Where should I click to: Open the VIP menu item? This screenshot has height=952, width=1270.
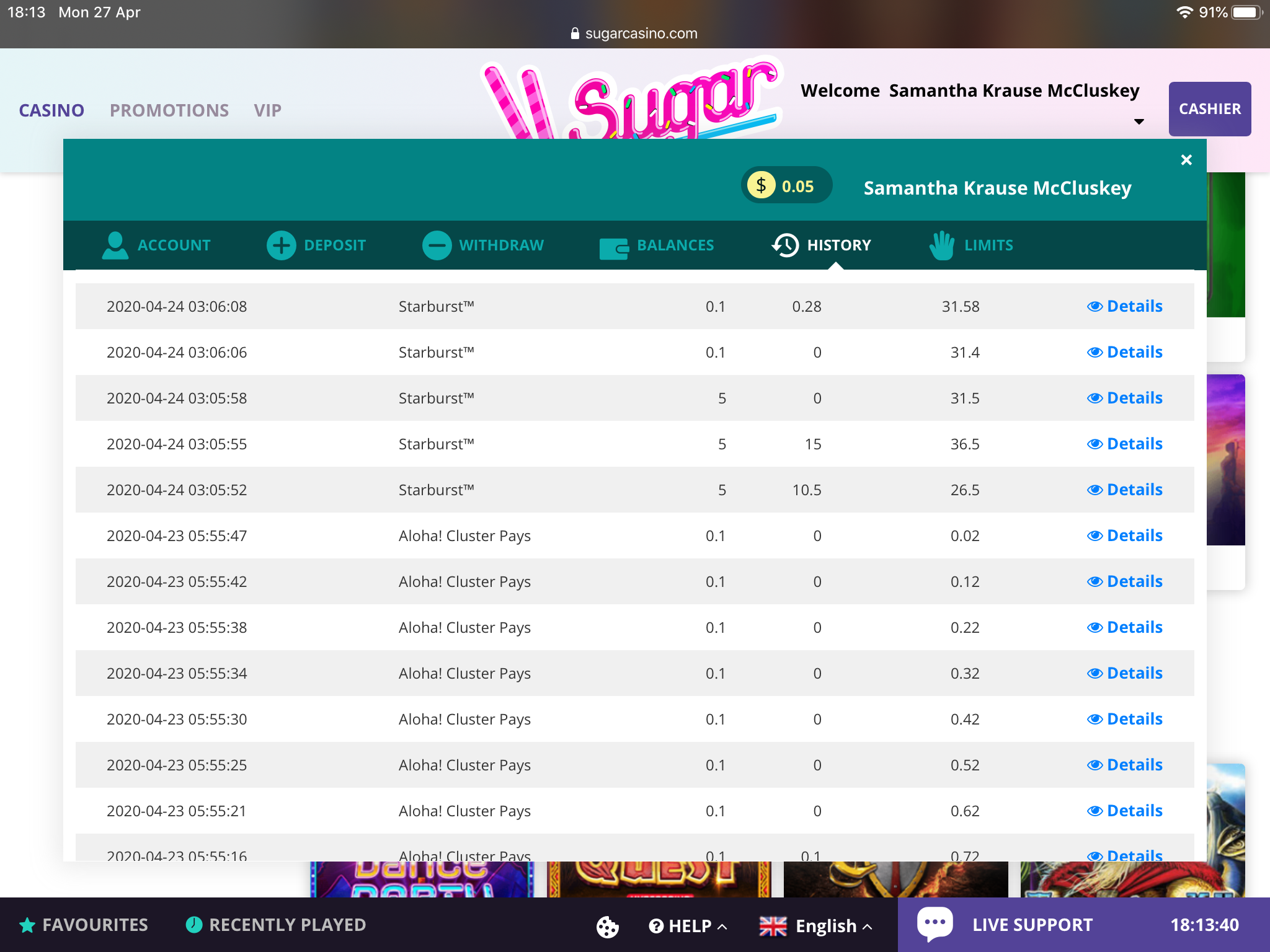pyautogui.click(x=267, y=110)
